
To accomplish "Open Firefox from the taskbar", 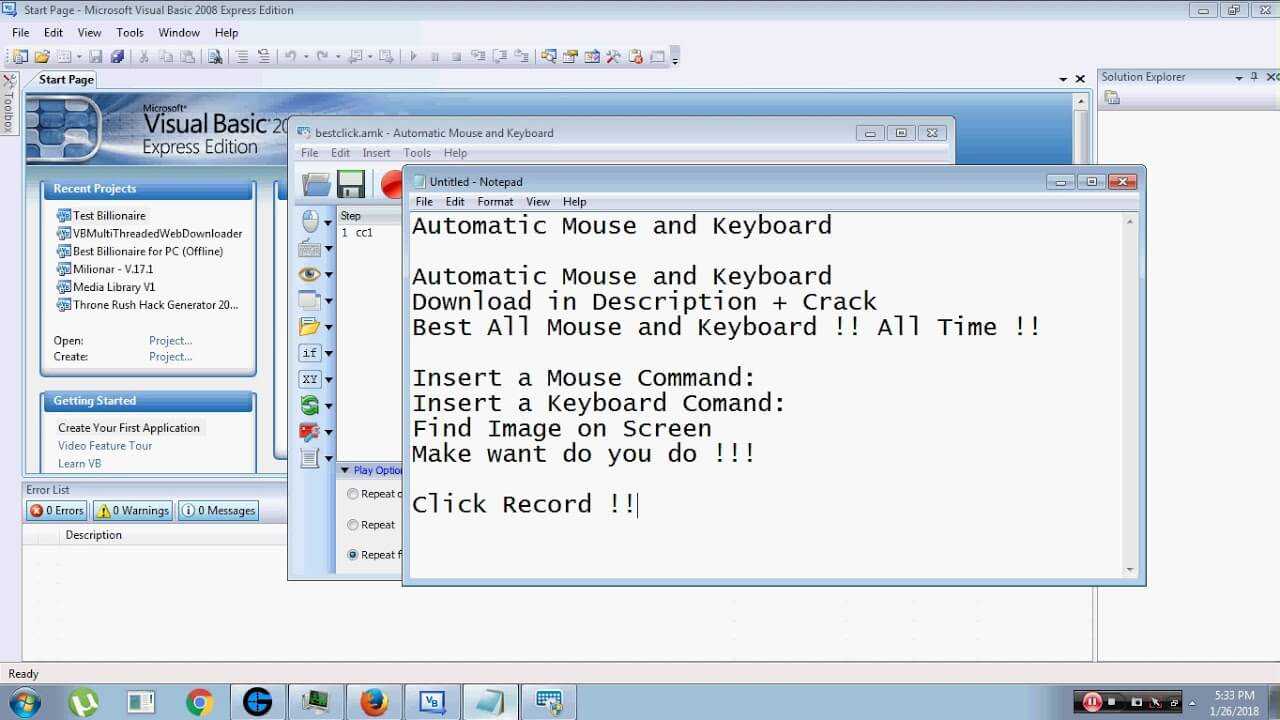I will click(x=374, y=703).
